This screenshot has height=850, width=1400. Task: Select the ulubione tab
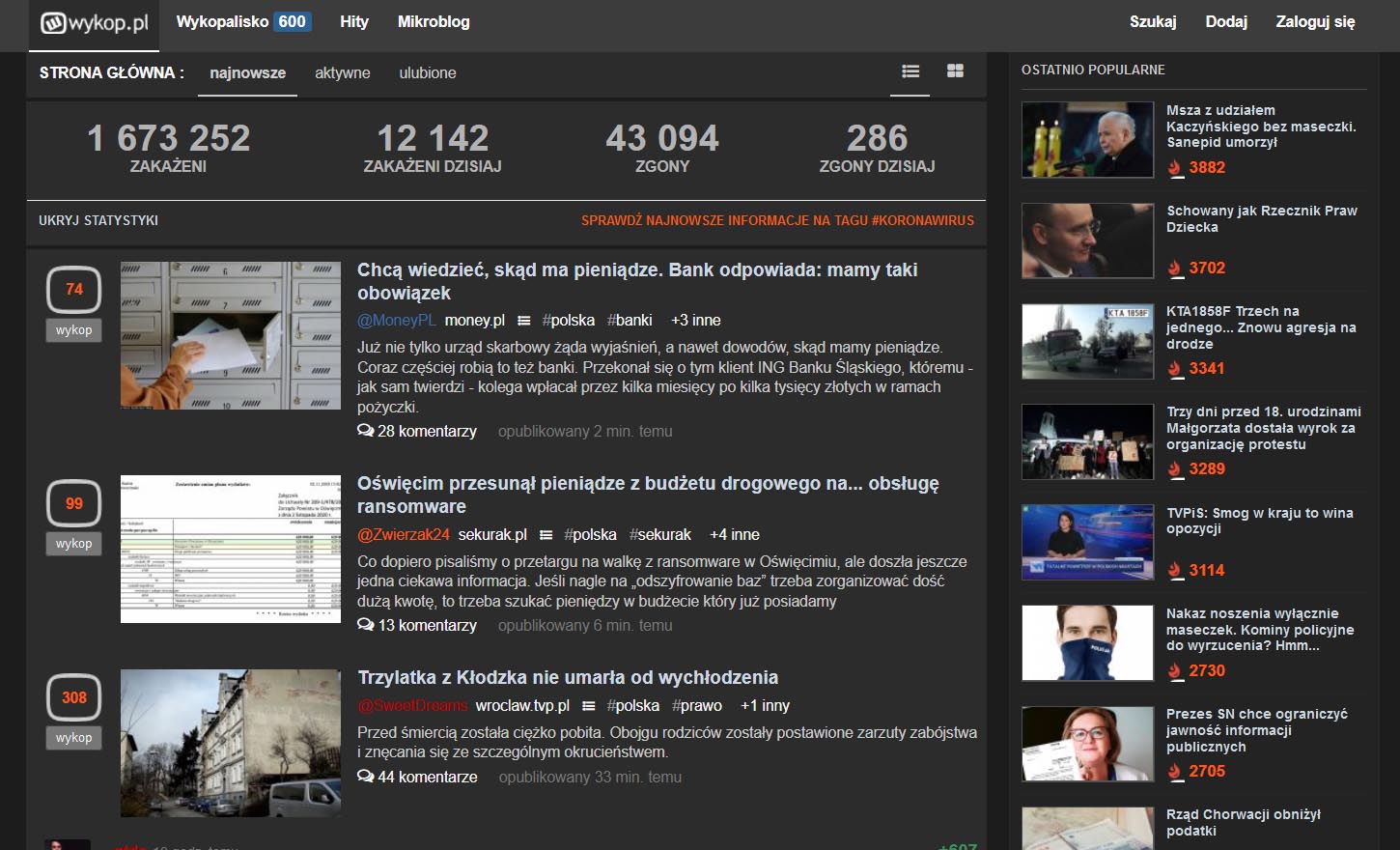coord(428,73)
